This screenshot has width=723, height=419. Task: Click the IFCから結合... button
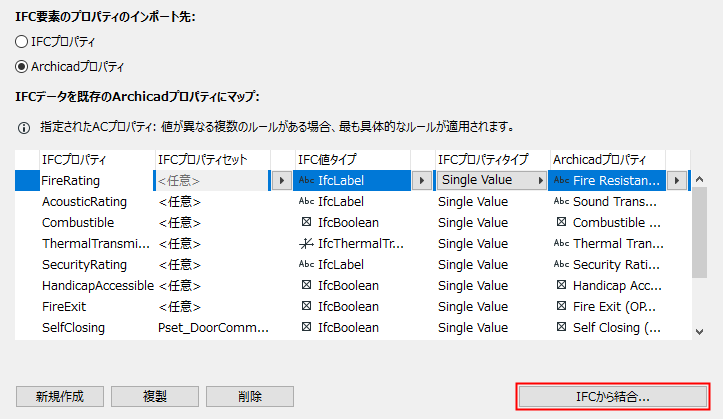[x=613, y=396]
